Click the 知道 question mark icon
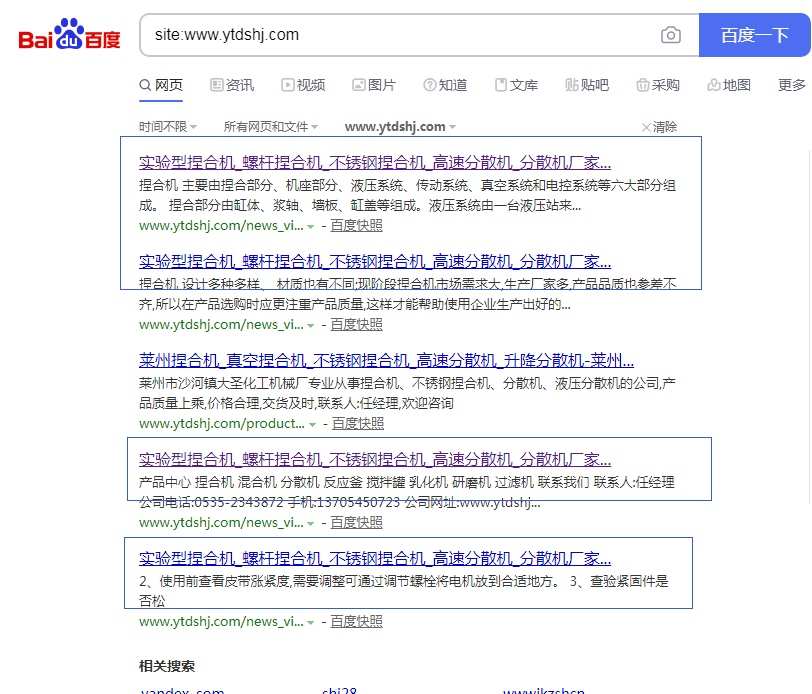The width and height of the screenshot is (812, 694). coord(429,85)
